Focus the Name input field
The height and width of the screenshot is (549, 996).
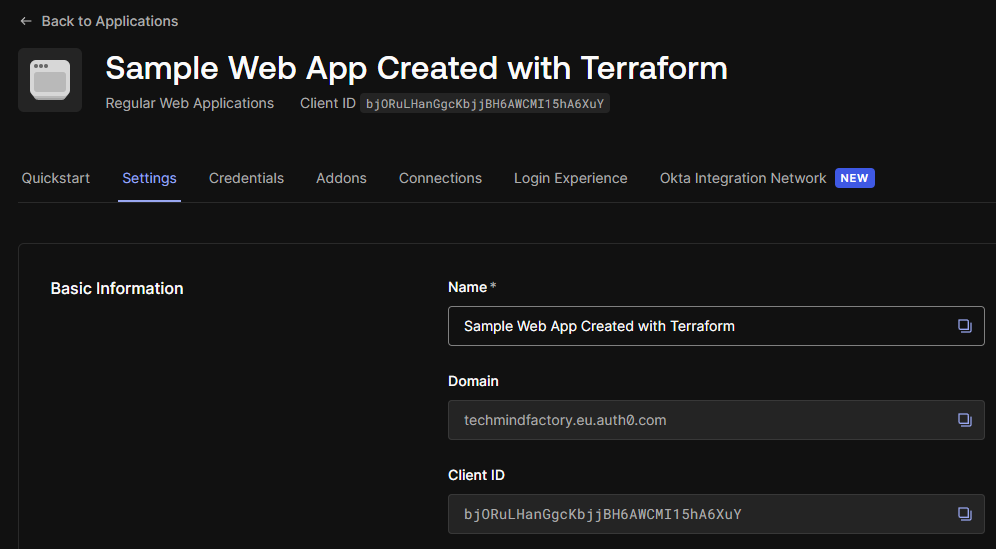[716, 326]
